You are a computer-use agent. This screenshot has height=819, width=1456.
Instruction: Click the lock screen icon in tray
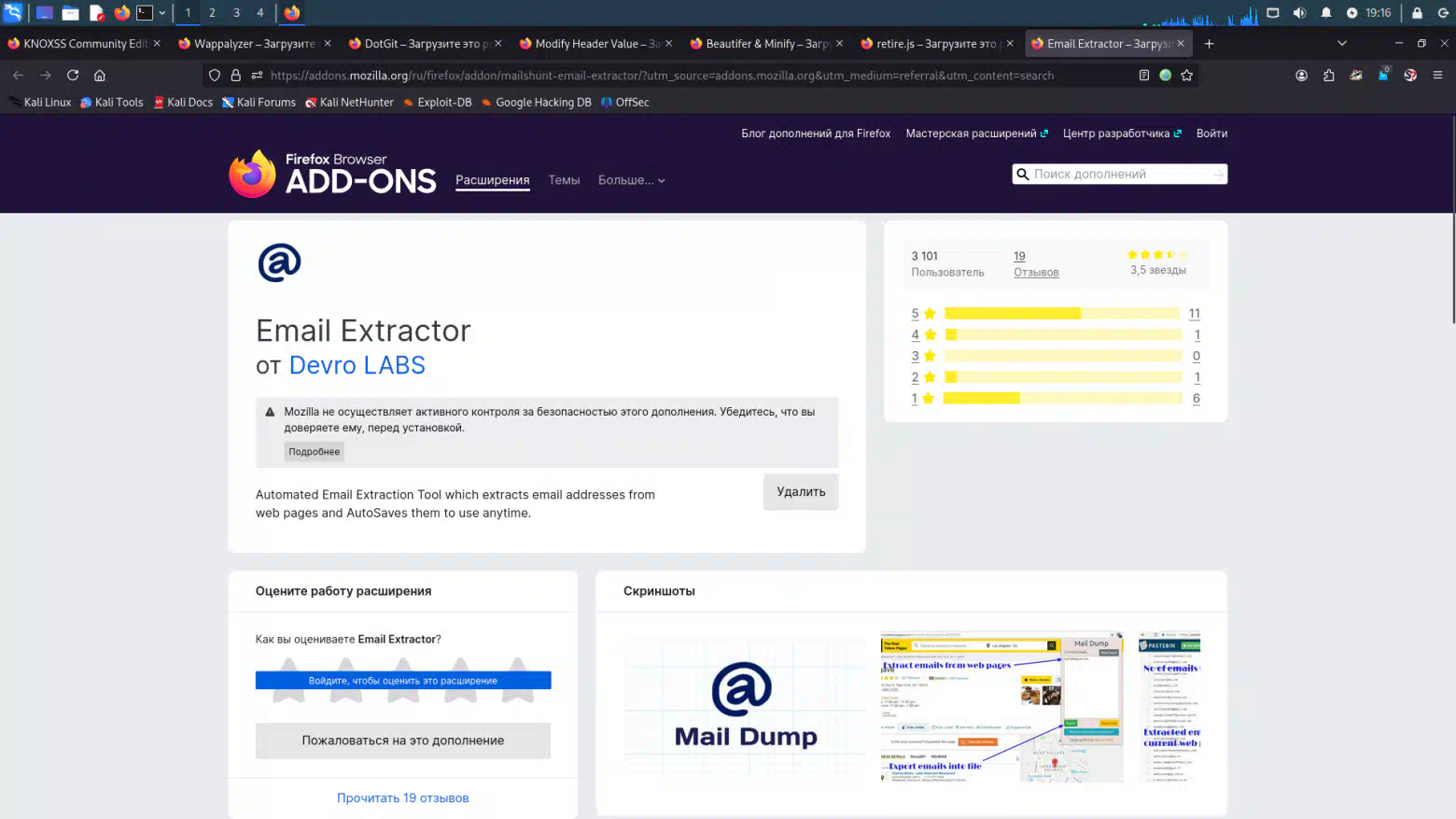1417,13
